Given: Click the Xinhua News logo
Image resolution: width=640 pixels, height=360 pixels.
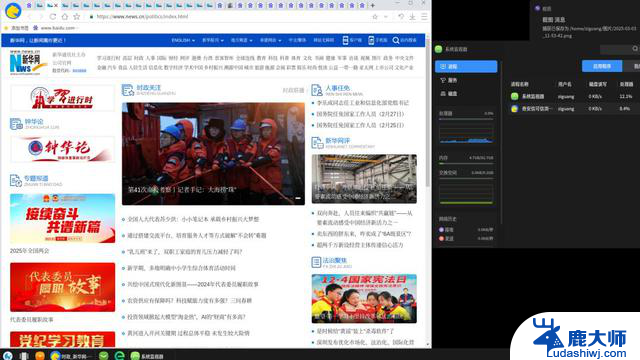Looking at the screenshot, I should tap(25, 62).
